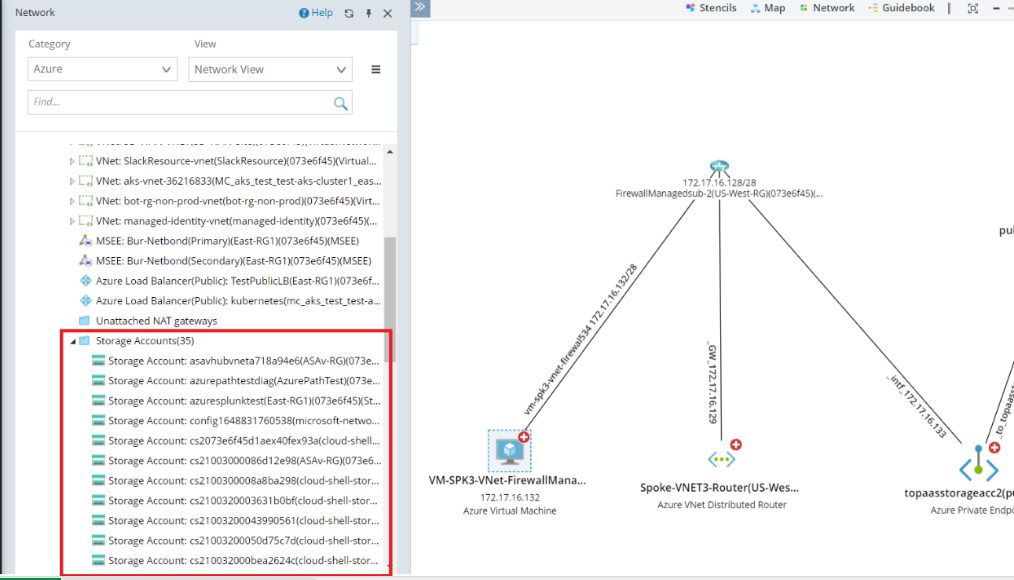Select Storage Account cs21003200050d75c7d

(243, 541)
